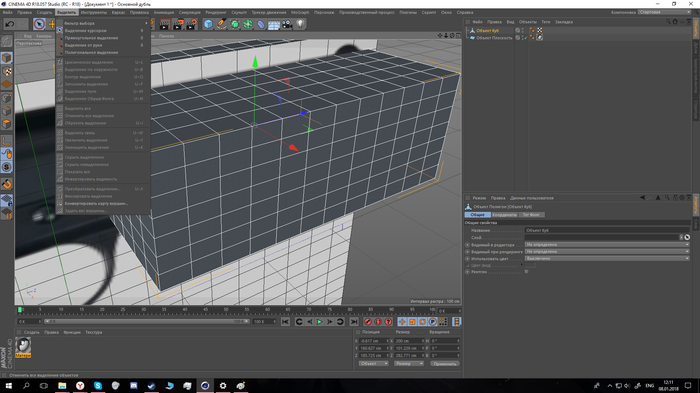Click the green current frame marker

(20, 309)
